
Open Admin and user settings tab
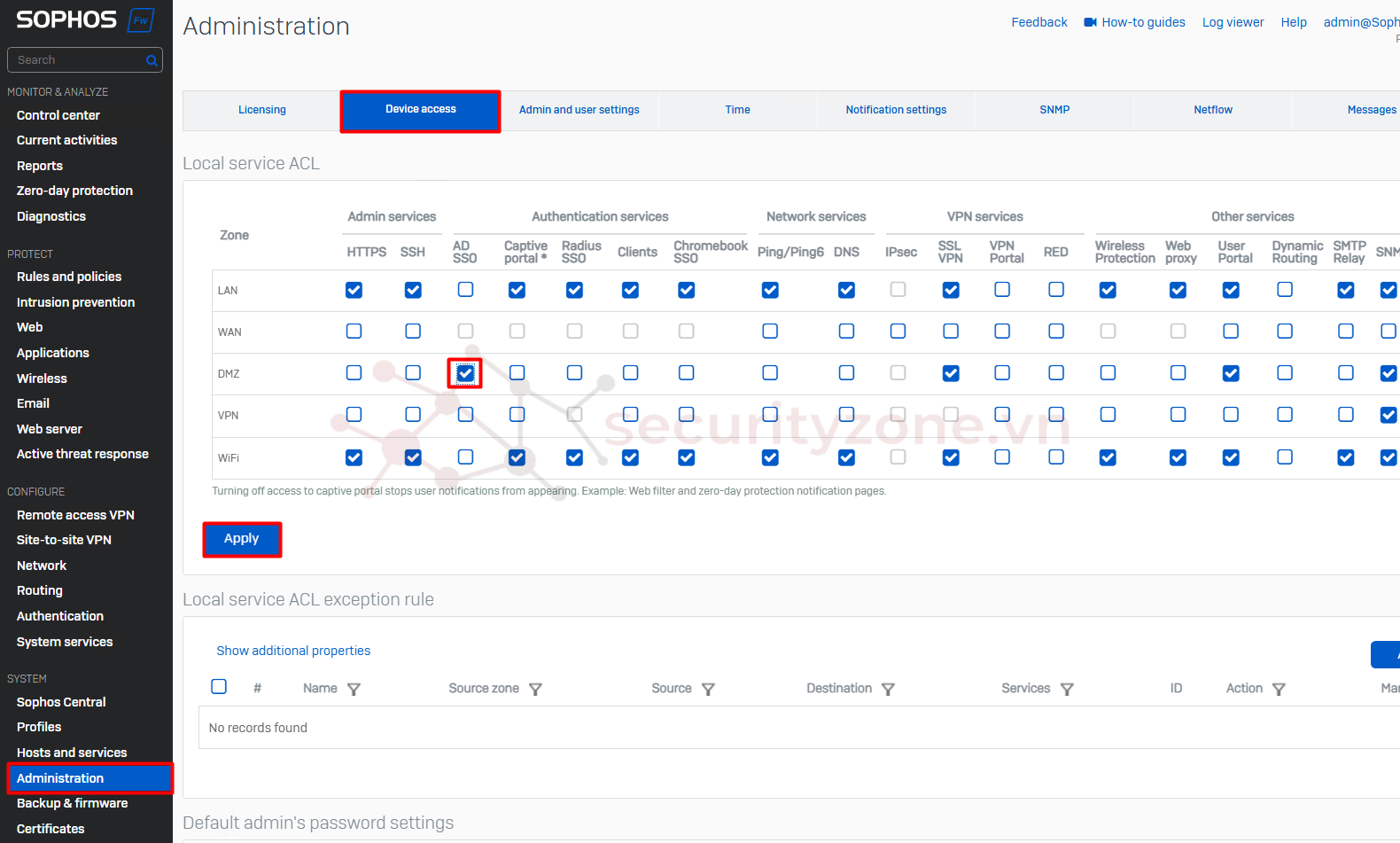point(579,110)
